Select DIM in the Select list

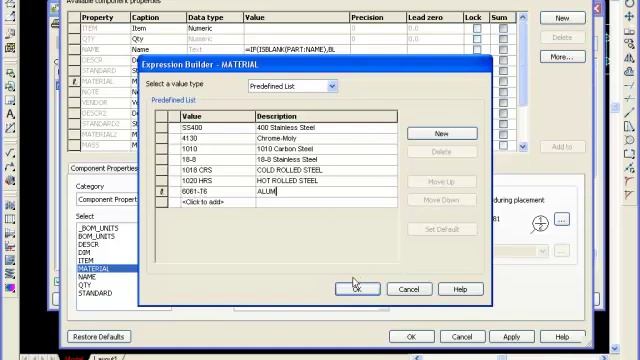tap(84, 253)
